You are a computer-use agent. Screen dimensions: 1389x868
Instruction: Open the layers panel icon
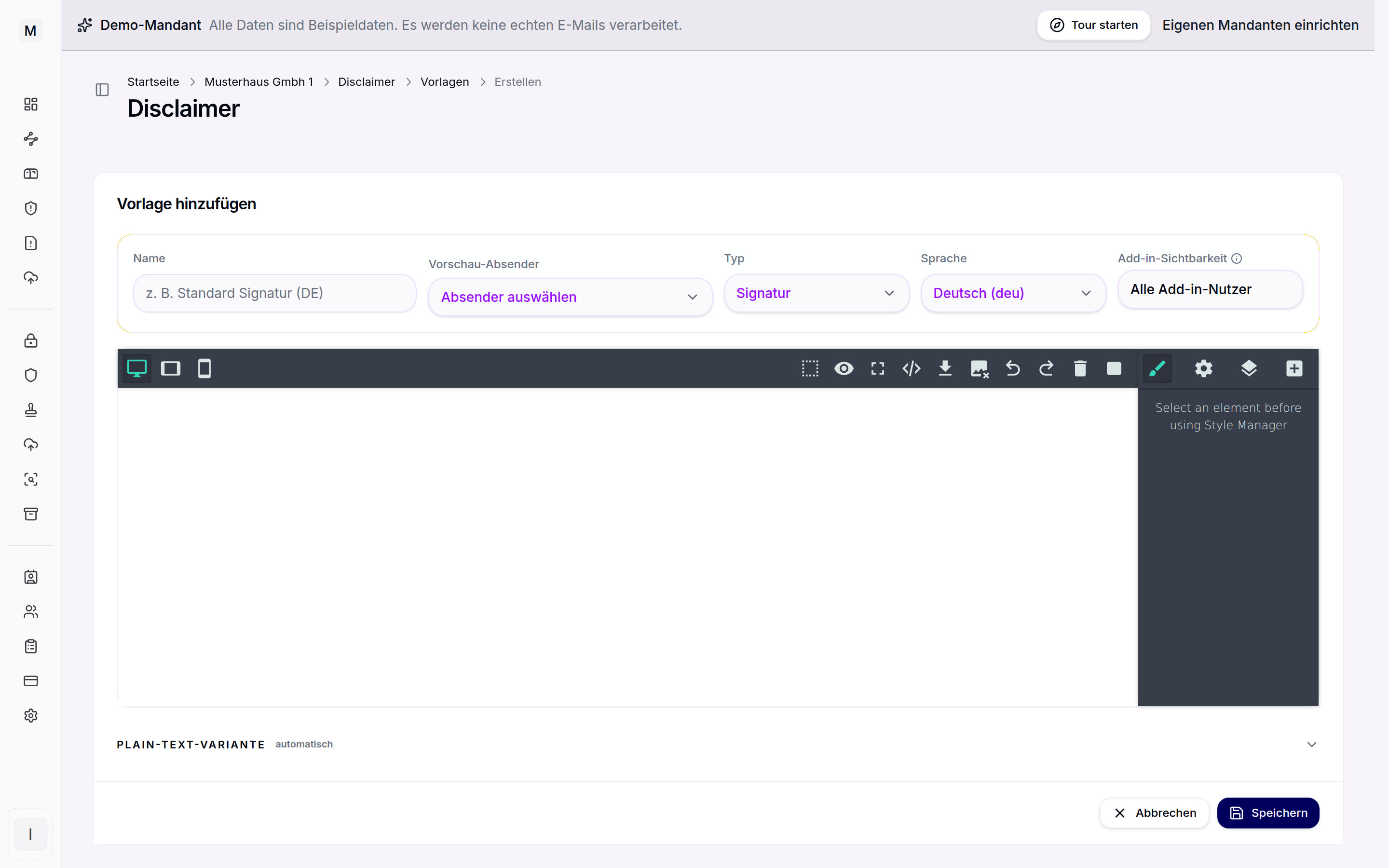[x=1248, y=368]
